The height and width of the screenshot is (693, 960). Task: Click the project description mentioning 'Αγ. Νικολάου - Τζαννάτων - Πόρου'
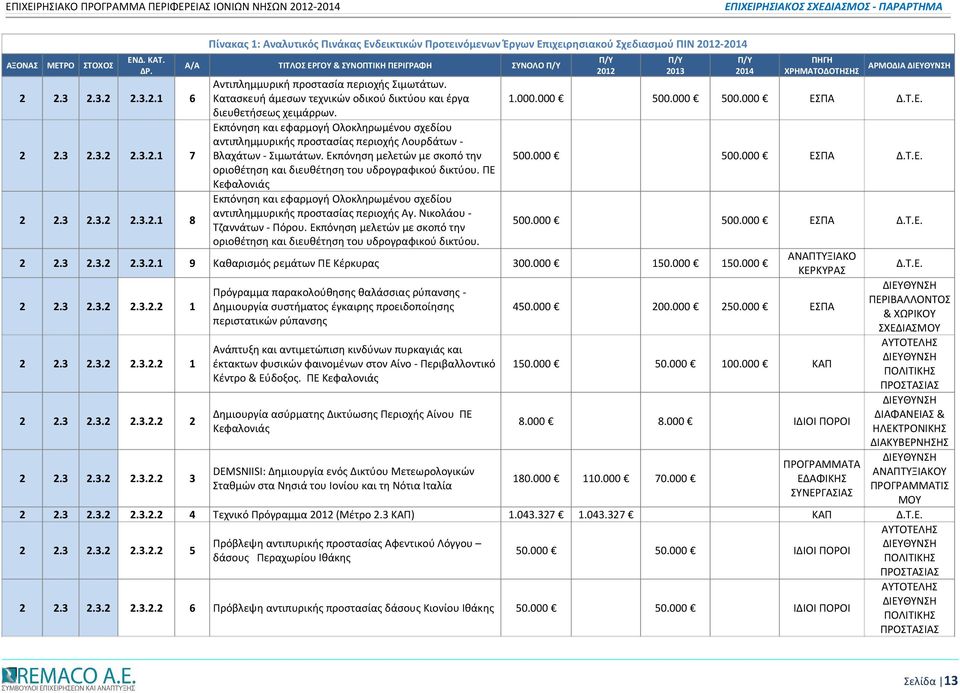(346, 220)
